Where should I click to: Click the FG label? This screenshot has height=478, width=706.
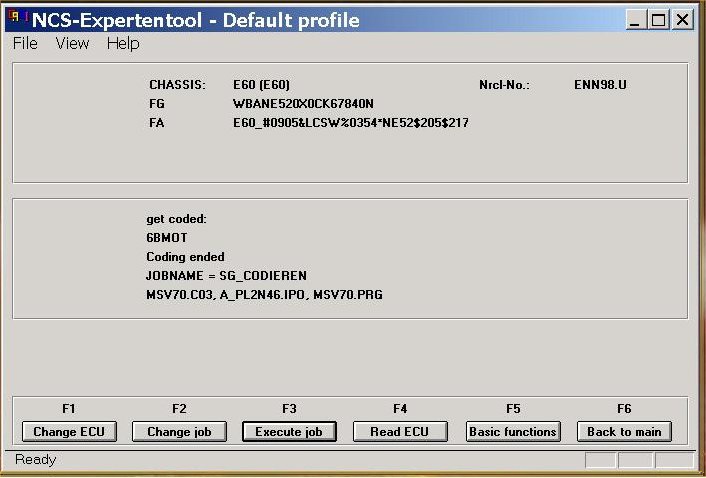click(157, 104)
